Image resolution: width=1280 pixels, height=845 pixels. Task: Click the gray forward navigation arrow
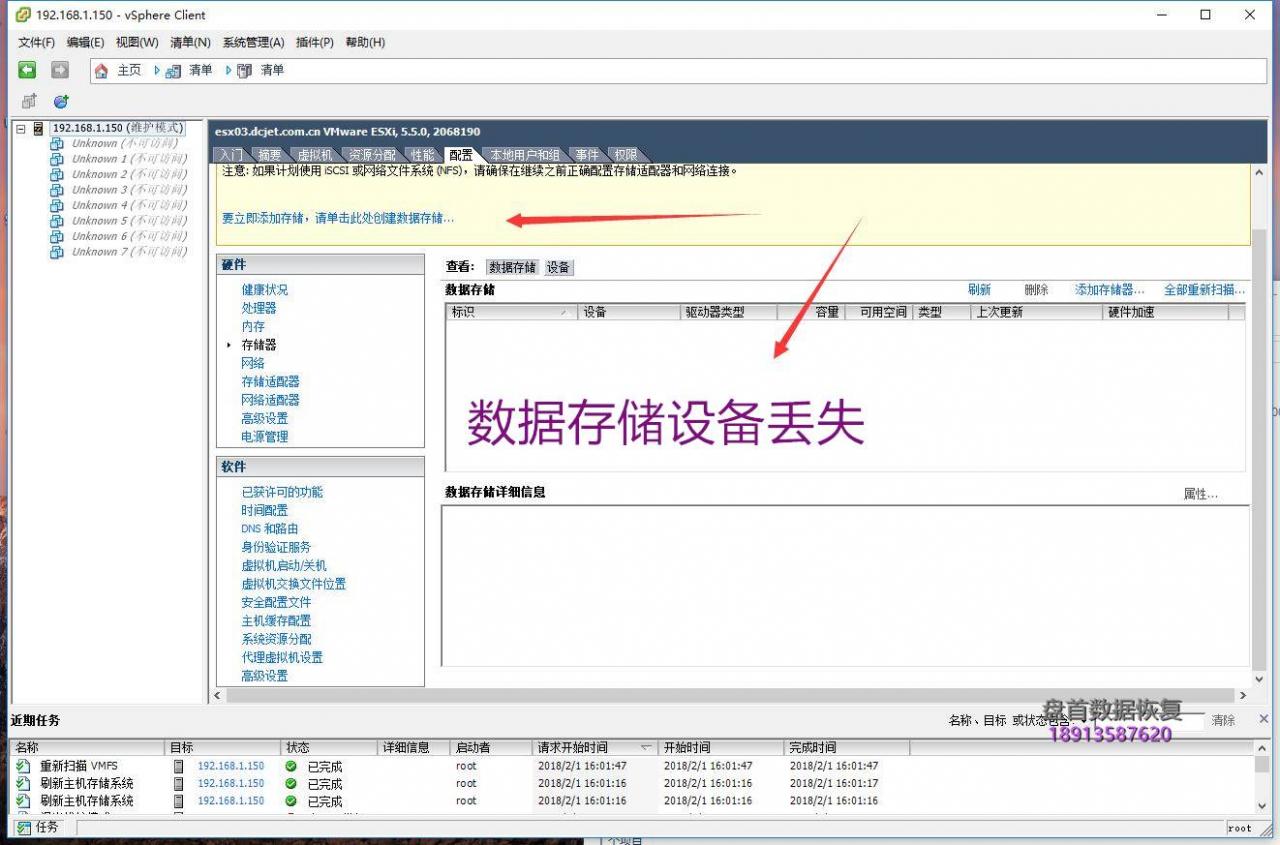(x=60, y=70)
